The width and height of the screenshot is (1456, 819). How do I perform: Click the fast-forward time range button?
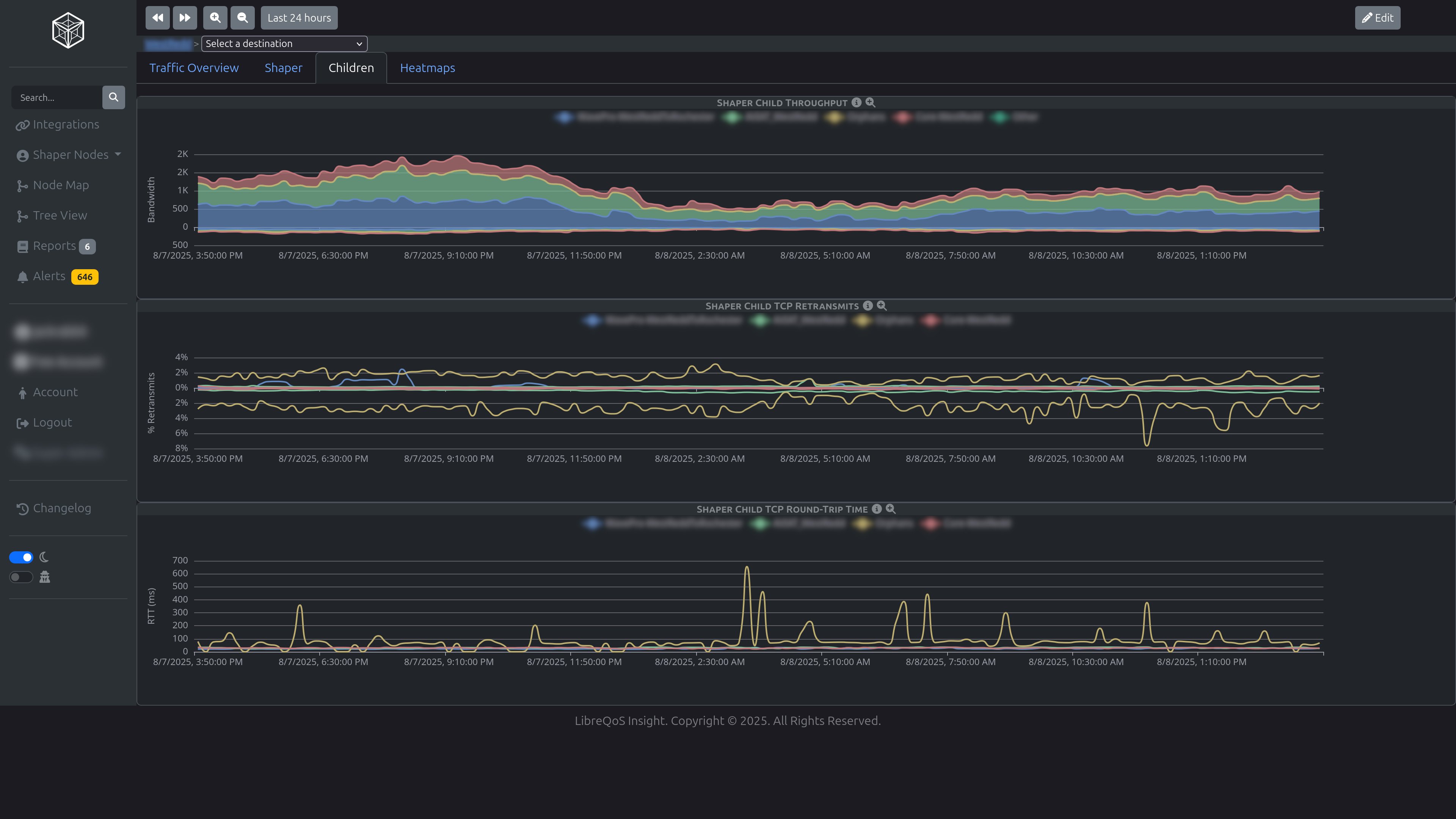click(185, 17)
